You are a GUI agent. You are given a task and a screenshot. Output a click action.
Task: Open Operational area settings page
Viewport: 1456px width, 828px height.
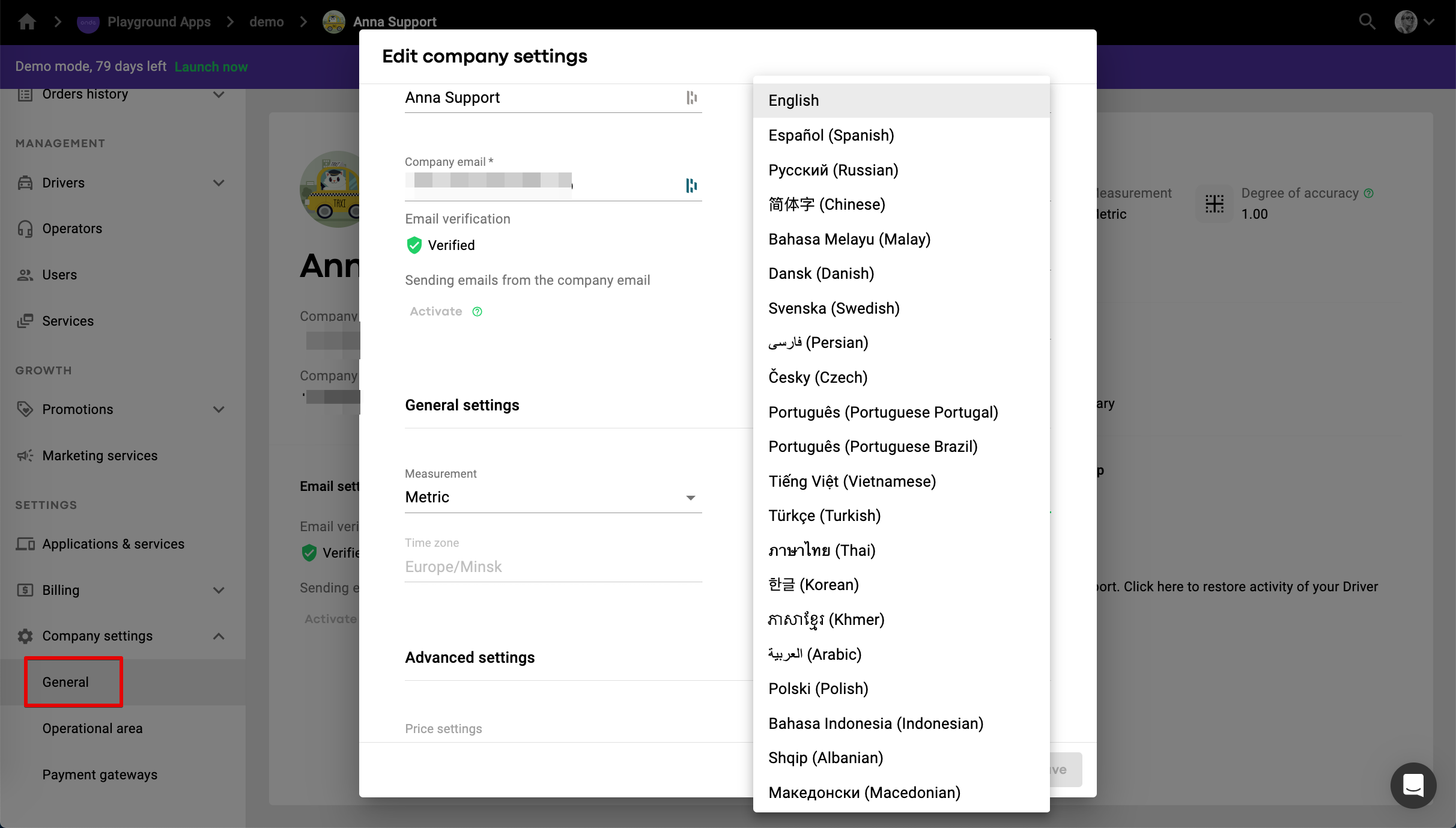[x=93, y=728]
